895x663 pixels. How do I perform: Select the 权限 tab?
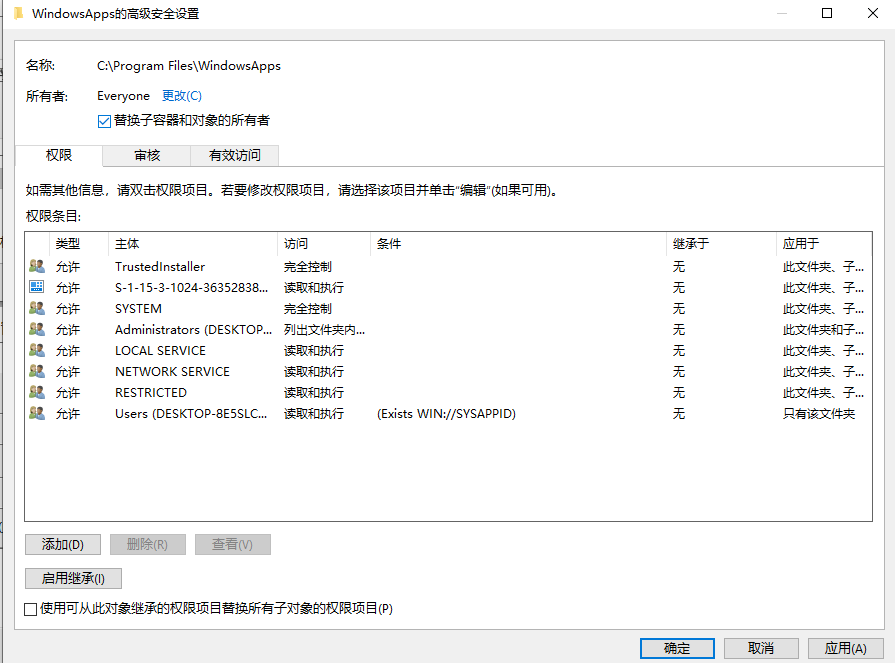click(x=58, y=155)
